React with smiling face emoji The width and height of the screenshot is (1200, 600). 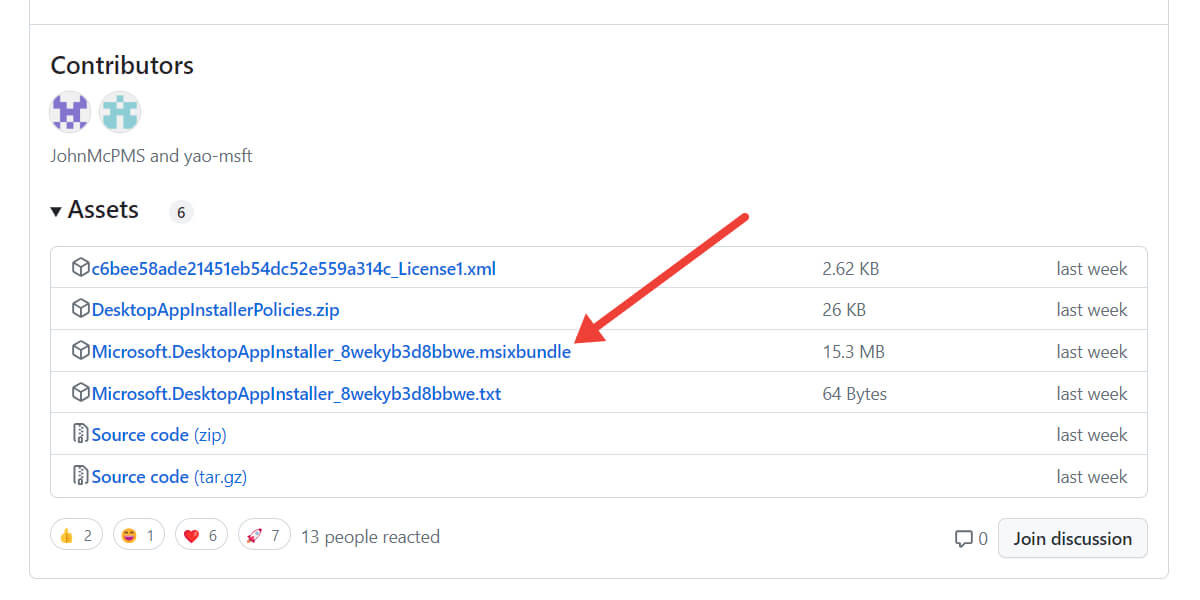click(139, 536)
